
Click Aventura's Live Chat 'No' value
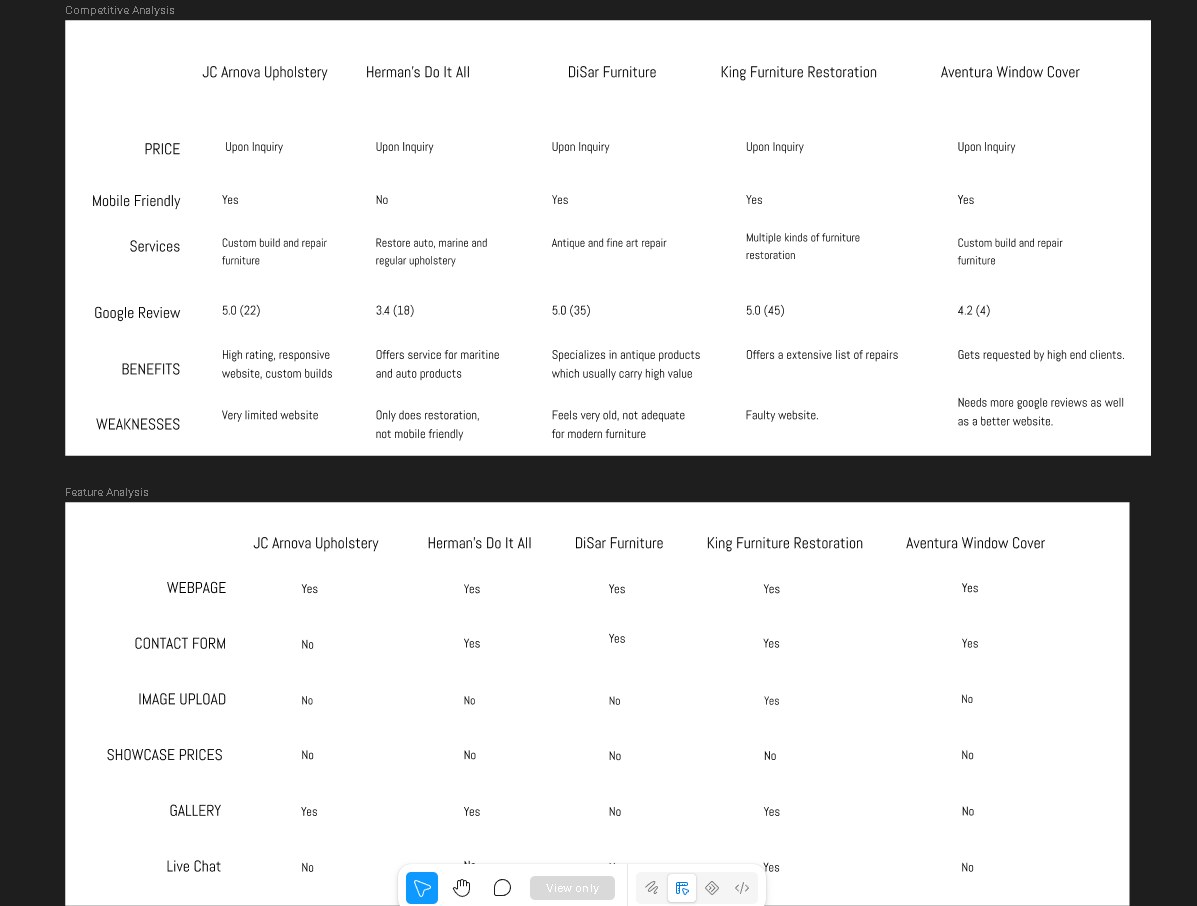coord(967,868)
